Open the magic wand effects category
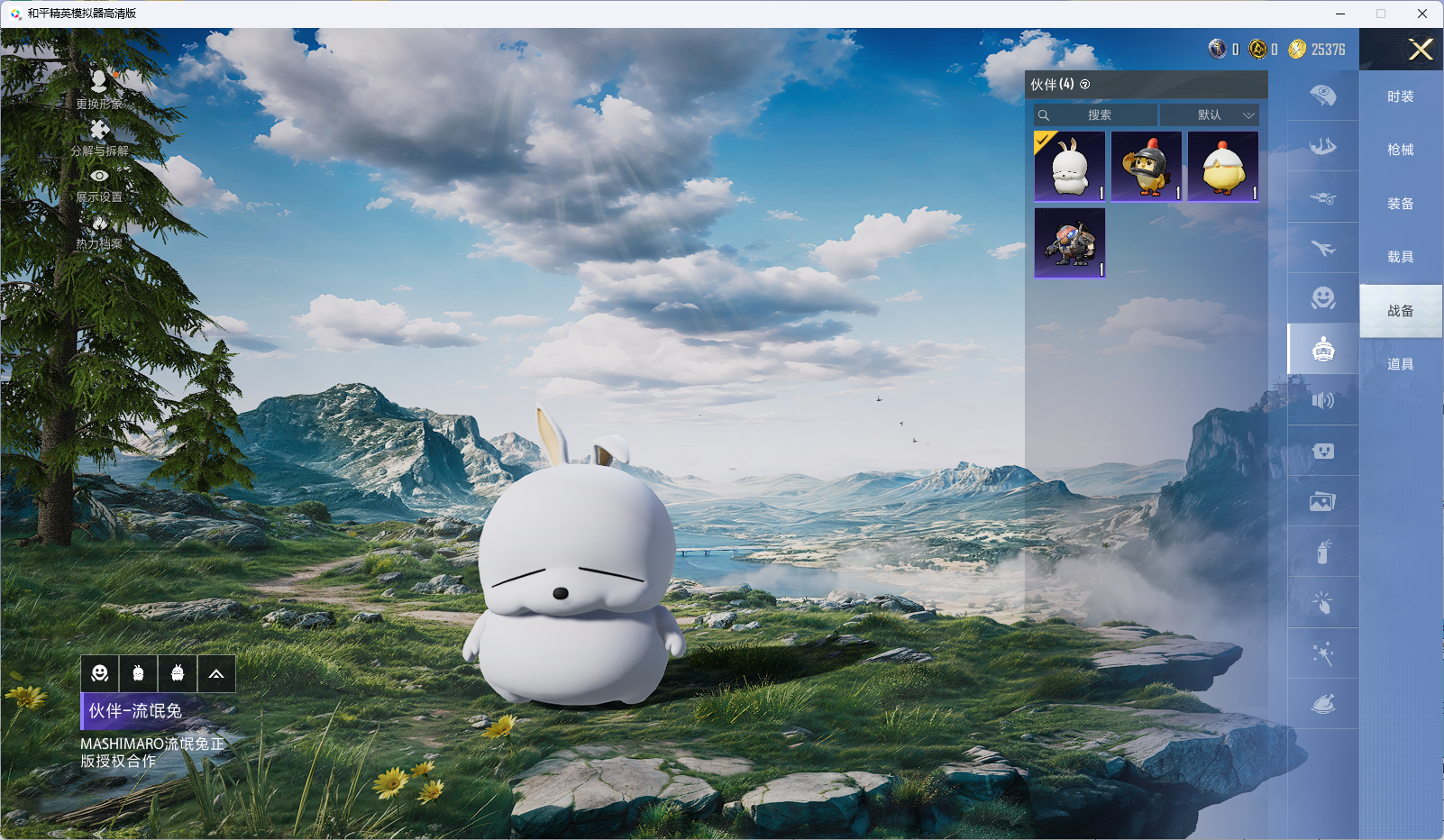Image resolution: width=1444 pixels, height=840 pixels. (1322, 653)
